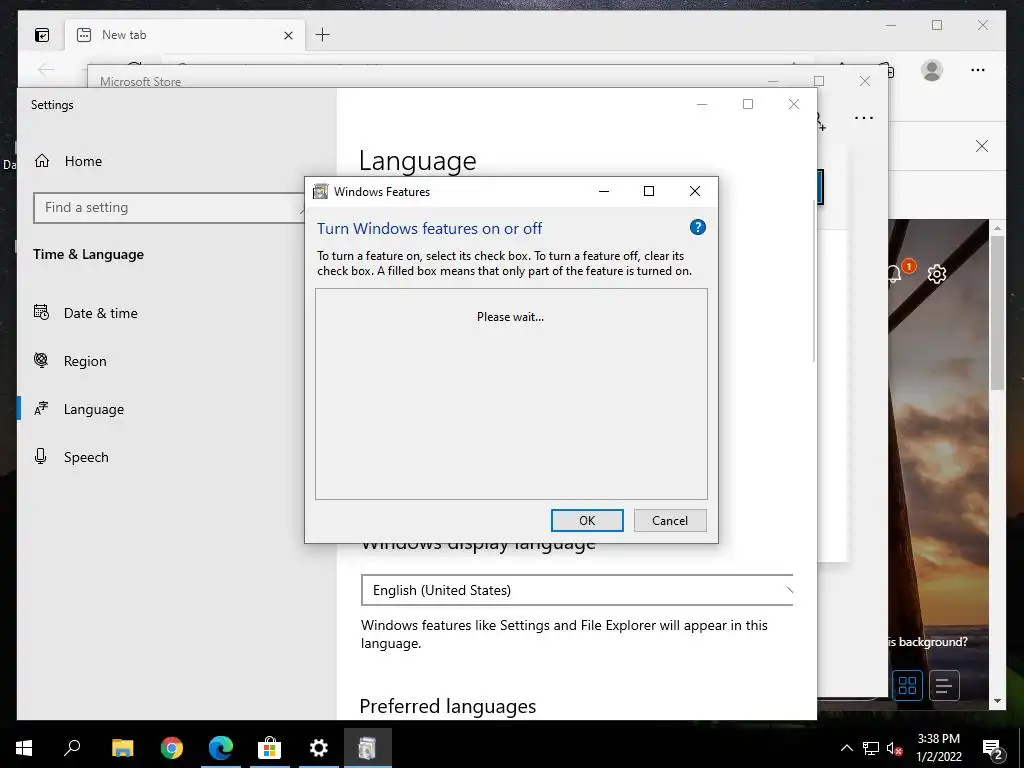Switch new tab feed to grid view
The image size is (1024, 768).
click(907, 686)
